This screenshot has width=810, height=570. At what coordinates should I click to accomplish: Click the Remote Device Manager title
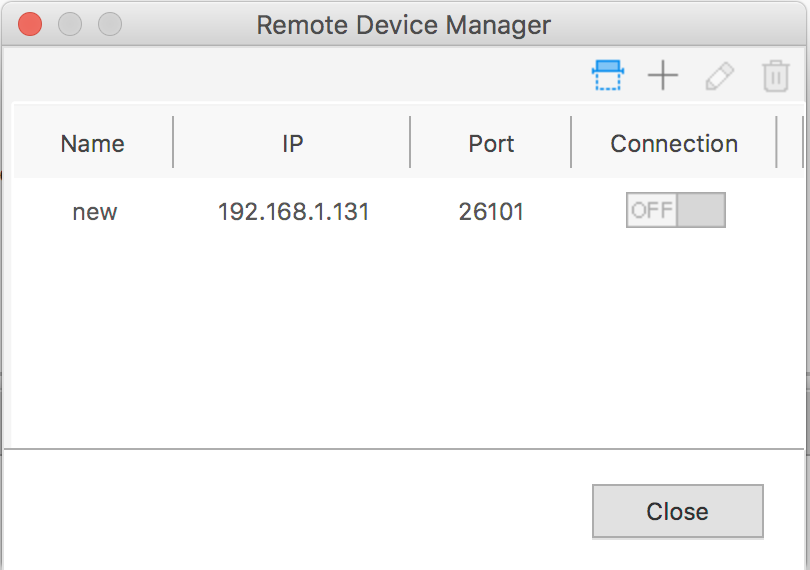404,24
